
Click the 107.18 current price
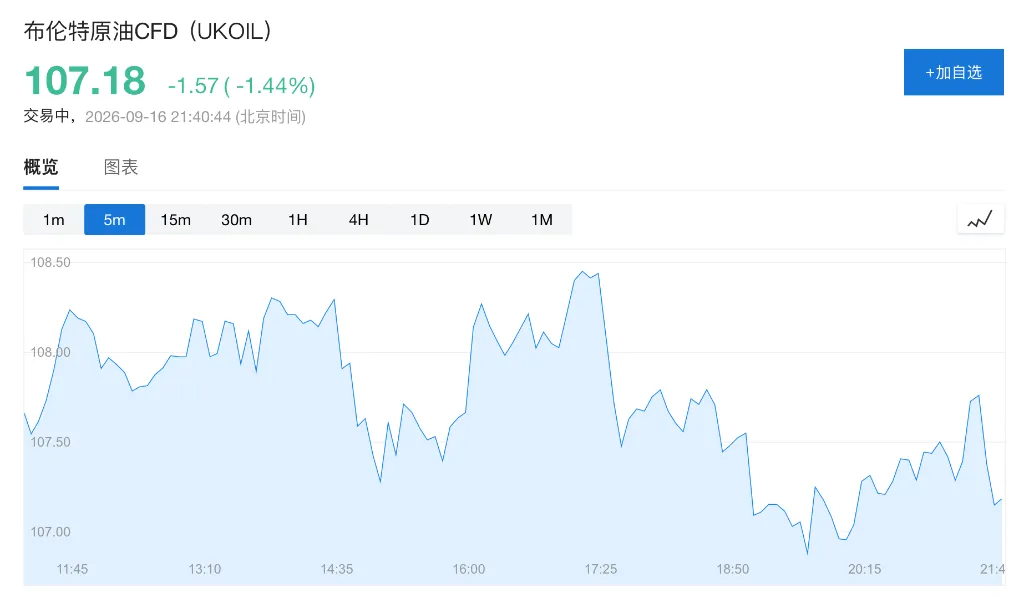pyautogui.click(x=85, y=81)
